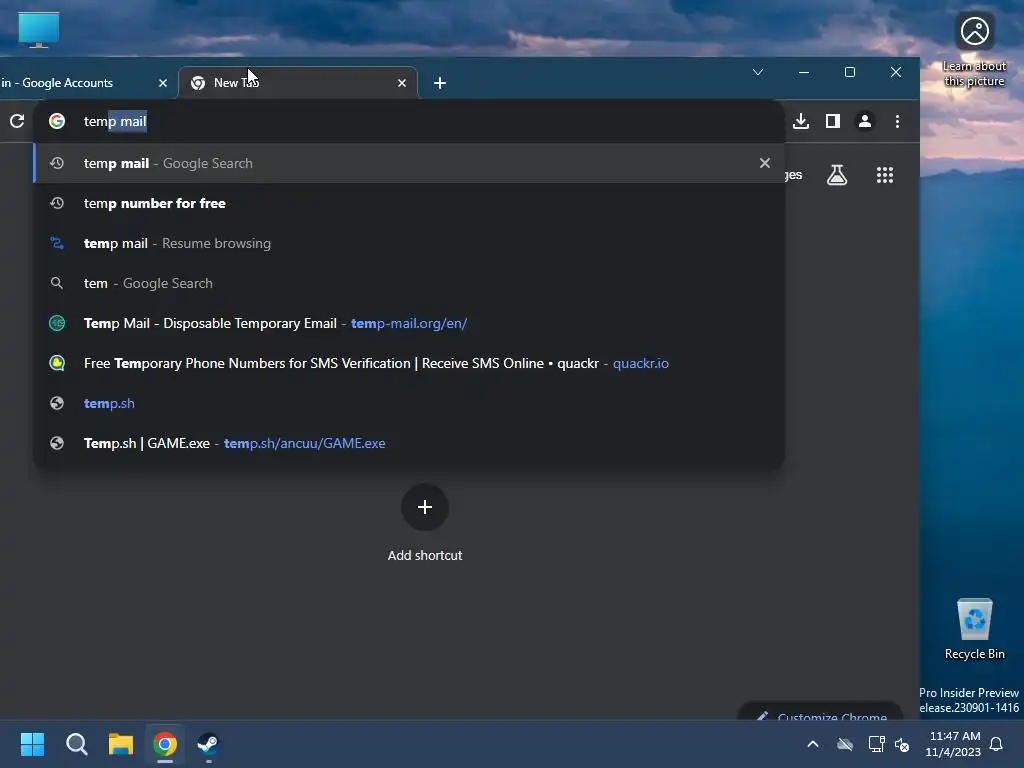Open the Windows Start menu
Screen dimensions: 1024x768
coord(32,744)
